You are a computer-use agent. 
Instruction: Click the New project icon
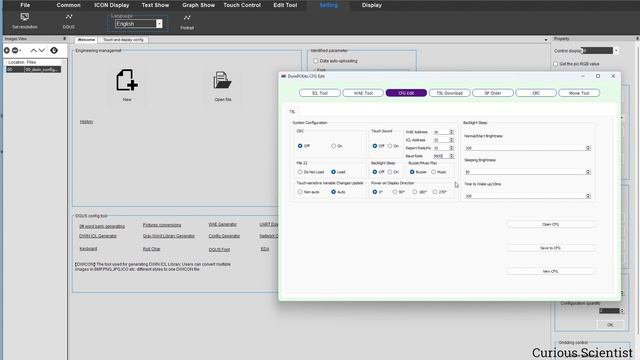click(x=127, y=80)
